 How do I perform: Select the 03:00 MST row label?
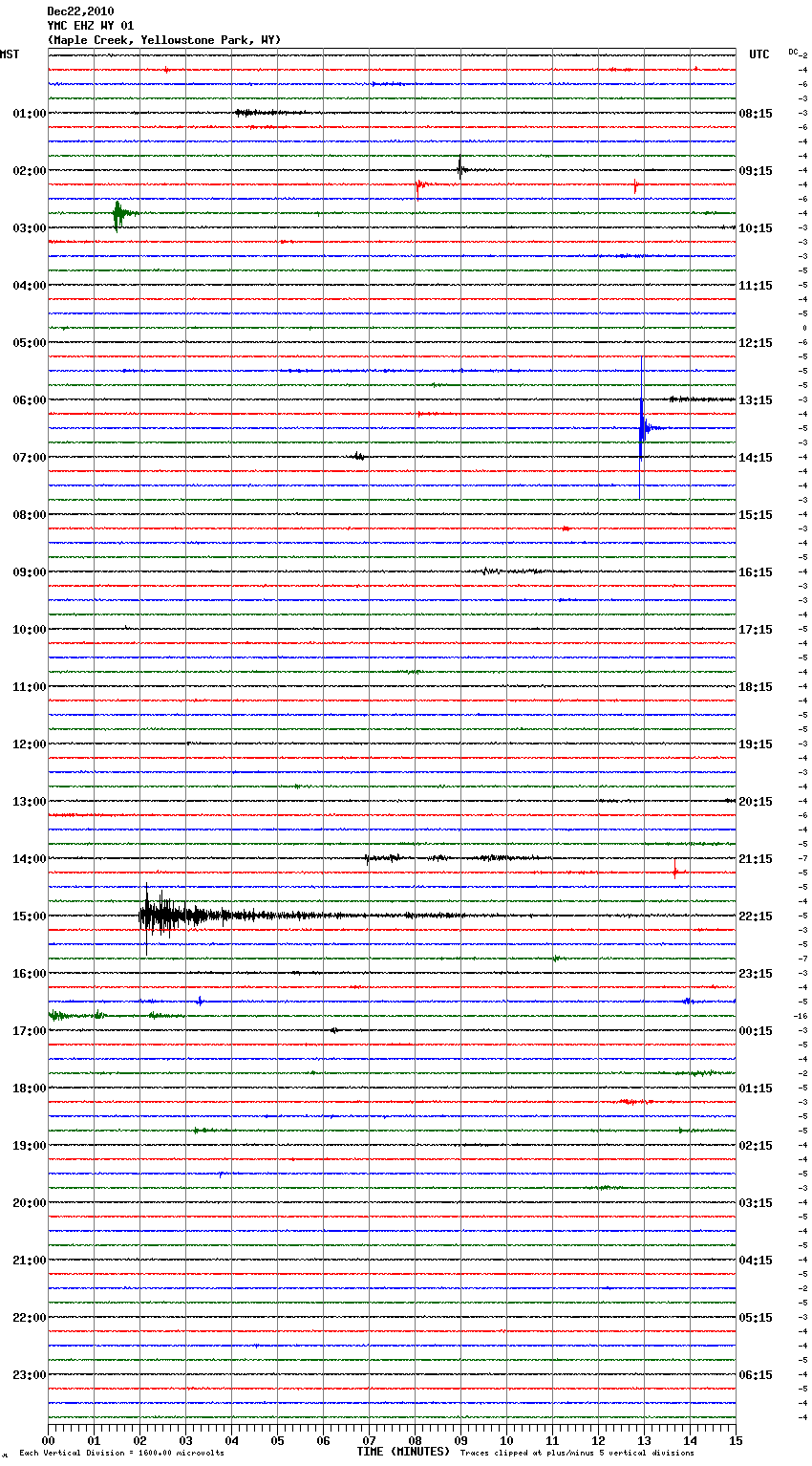(29, 228)
